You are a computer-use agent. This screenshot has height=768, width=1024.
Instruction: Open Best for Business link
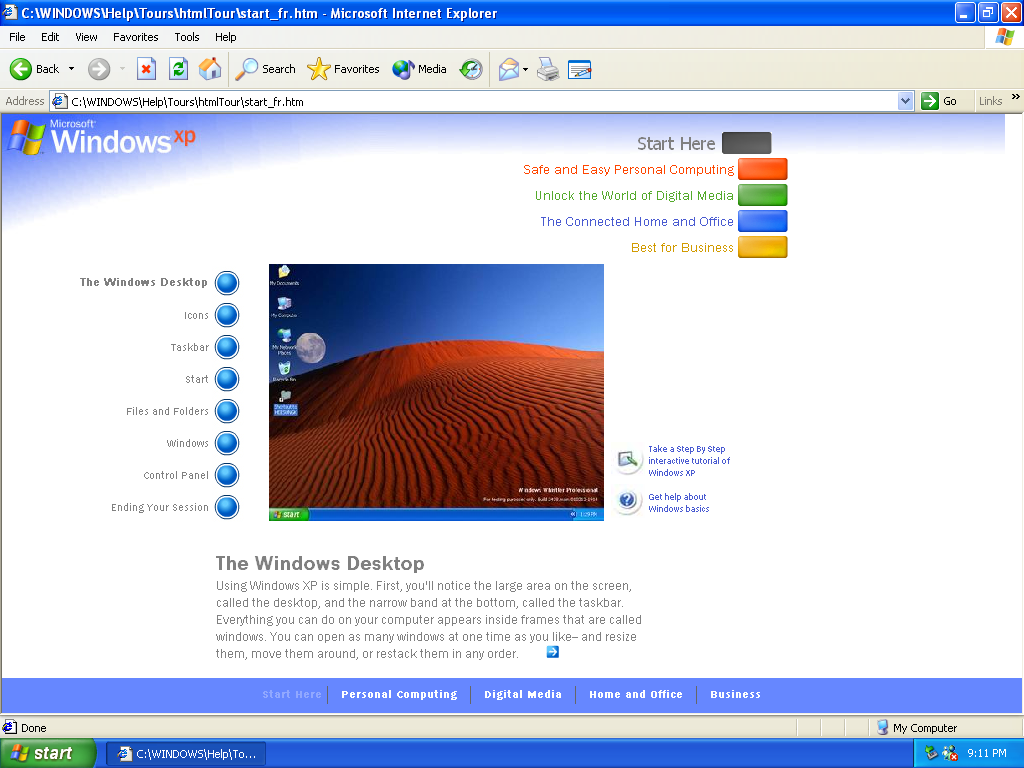[682, 248]
